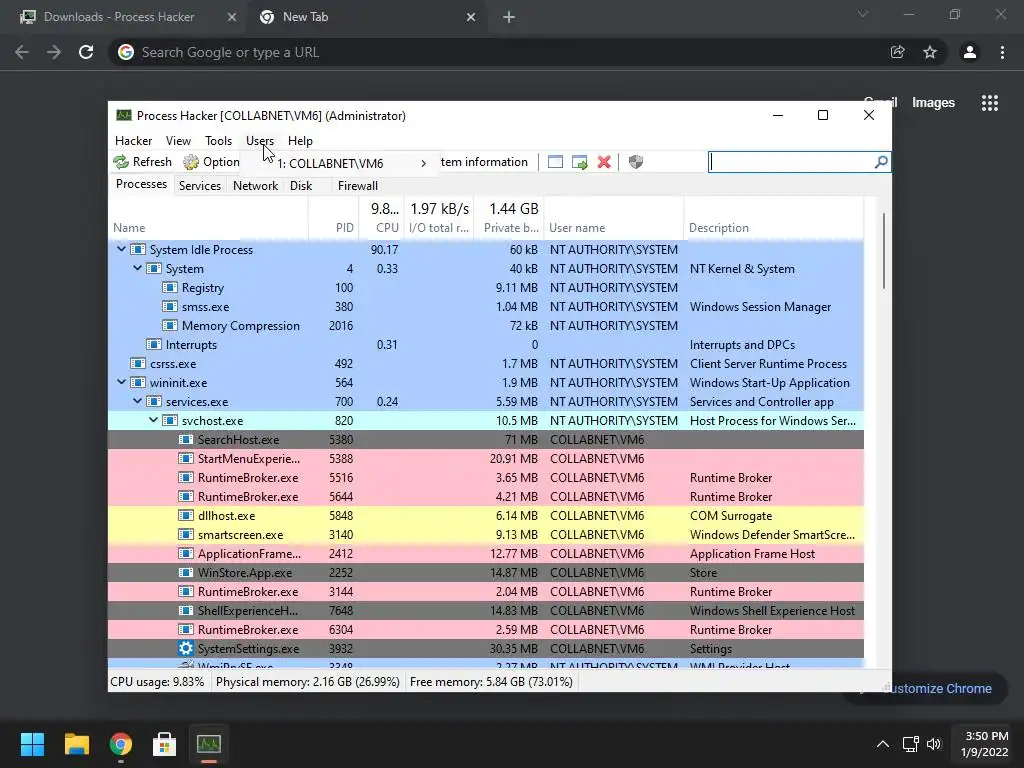Close the New Tab Chrome tab
The image size is (1024, 768).
[x=471, y=17]
